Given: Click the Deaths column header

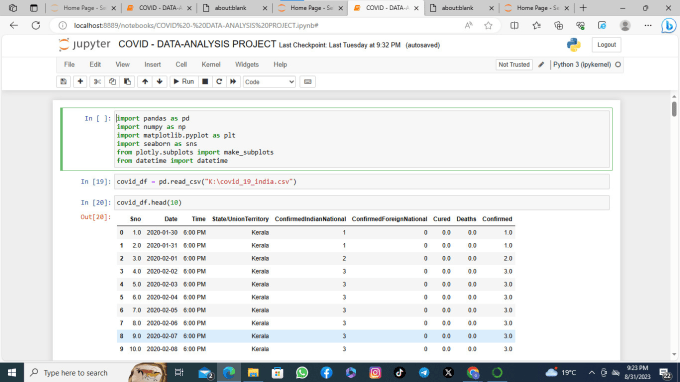Looking at the screenshot, I should 466,219.
